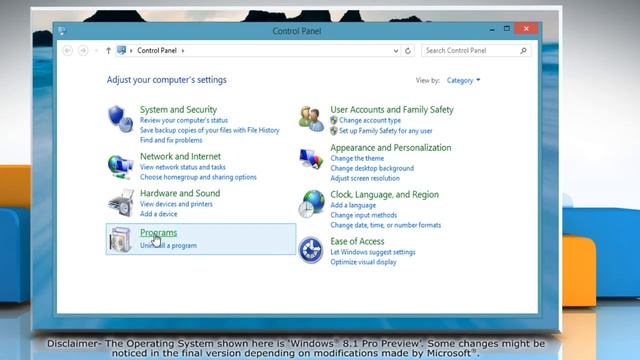Minimize the Control Panel window

492,29
